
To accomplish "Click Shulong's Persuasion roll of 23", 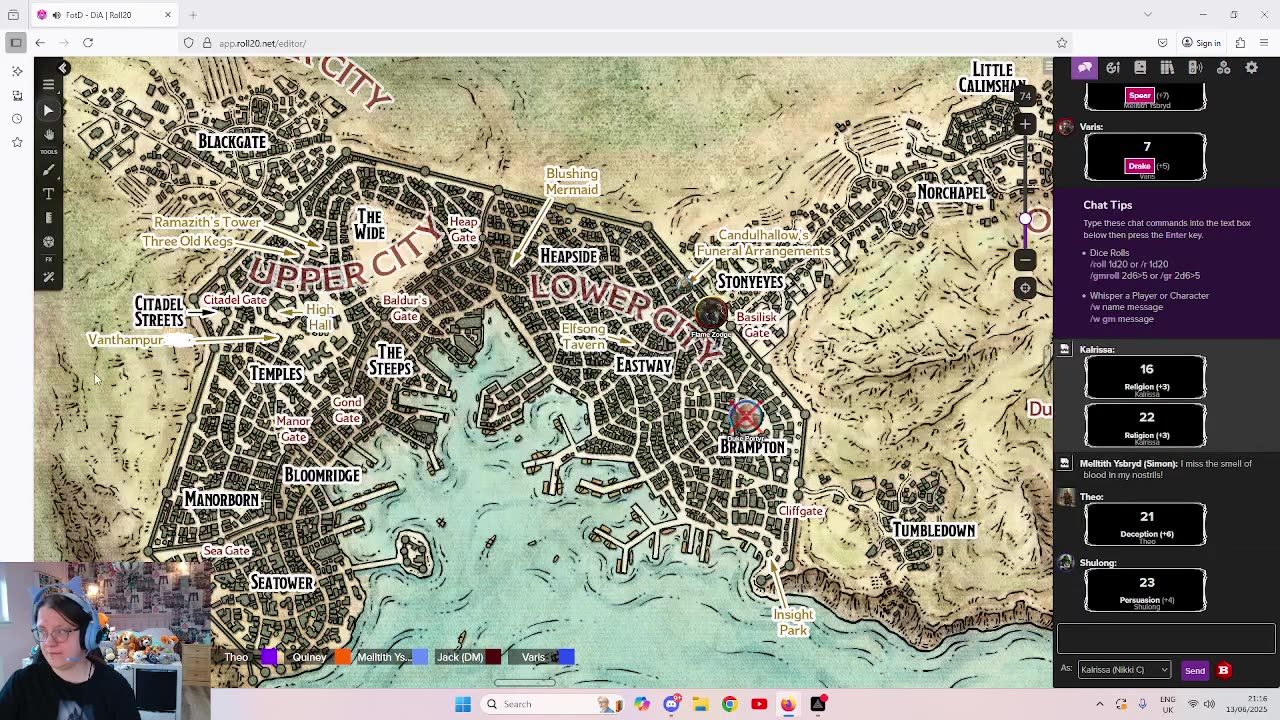I will coord(1146,590).
